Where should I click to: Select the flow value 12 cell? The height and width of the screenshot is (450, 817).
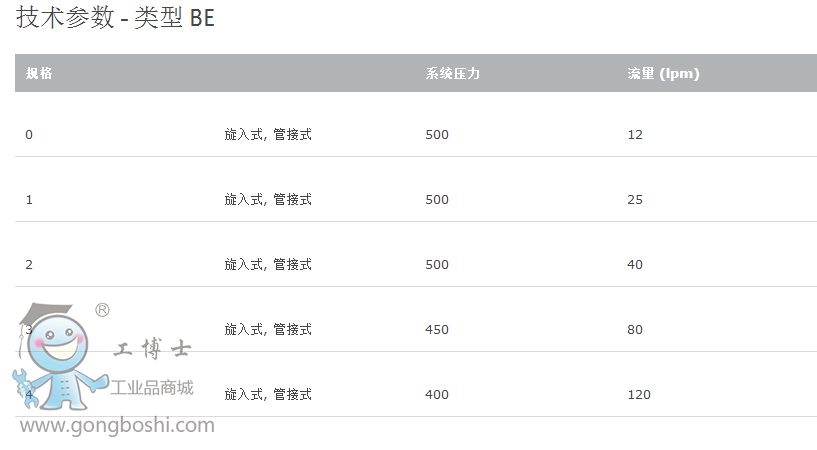(635, 134)
